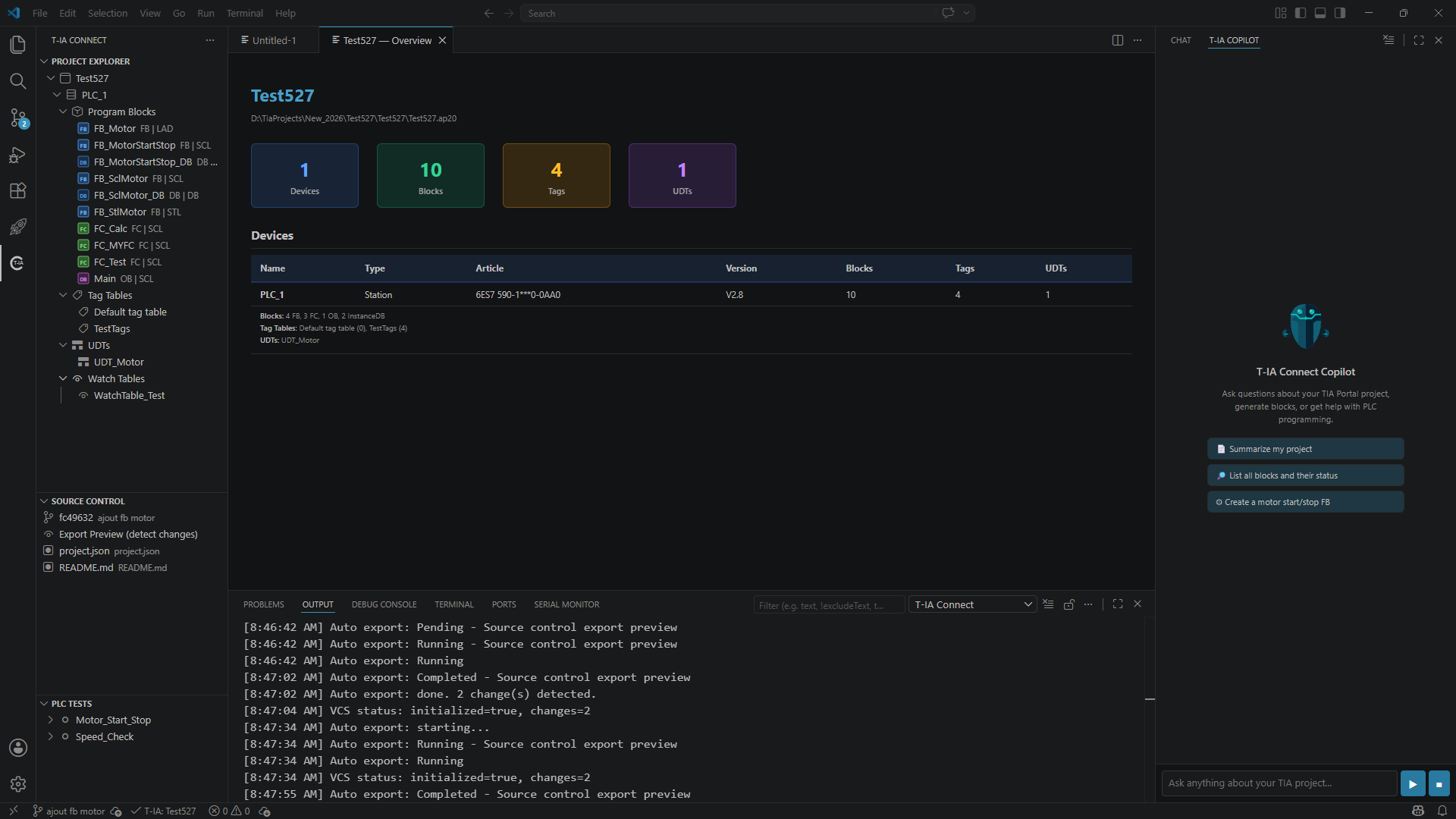Open output channel T-IA Connect dropdown
The width and height of the screenshot is (1456, 819).
pyautogui.click(x=973, y=604)
